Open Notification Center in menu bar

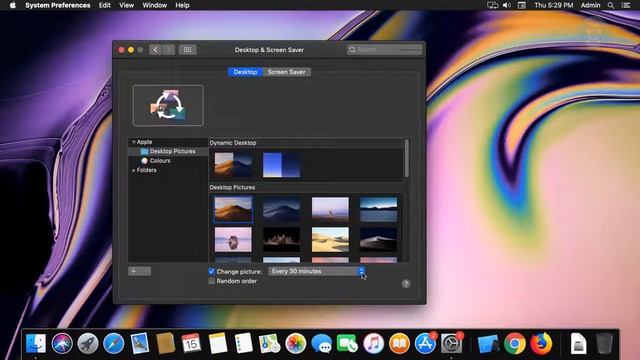626,5
